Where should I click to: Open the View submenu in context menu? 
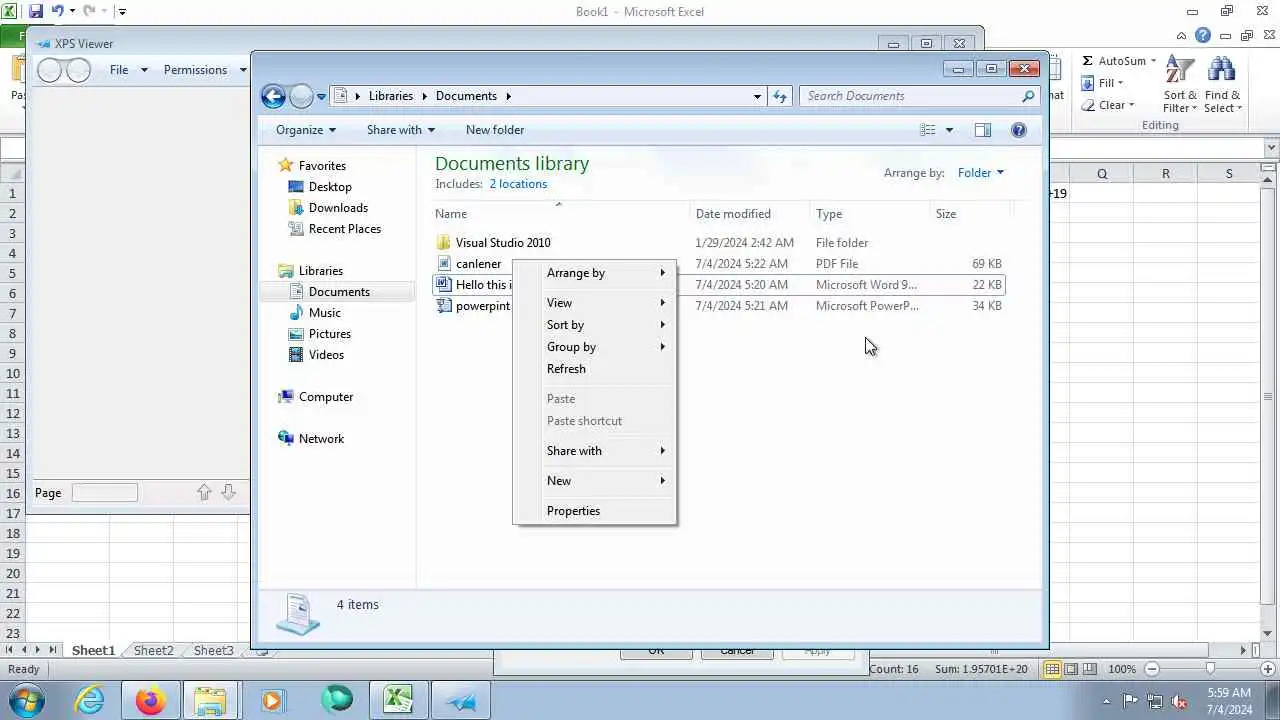594,303
